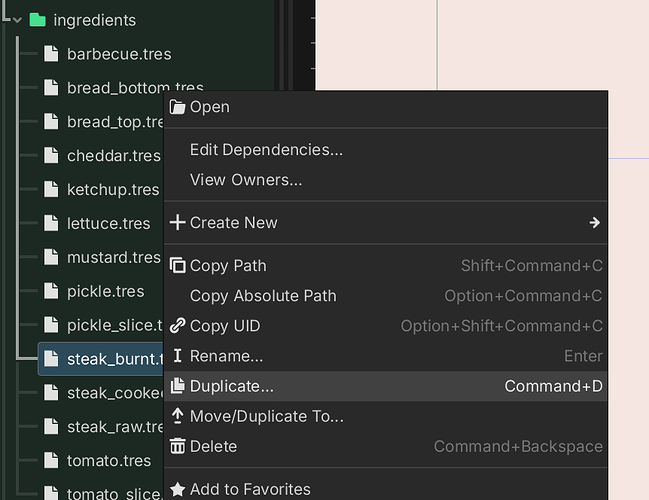Click the link icon beside Copy UID
649x500 pixels.
pyautogui.click(x=178, y=326)
